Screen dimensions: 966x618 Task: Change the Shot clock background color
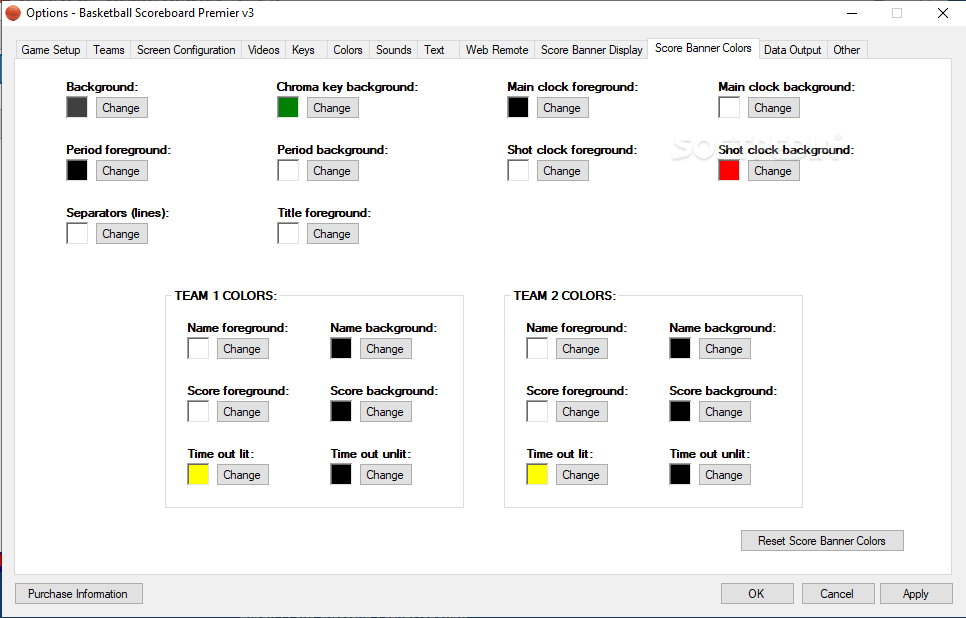click(774, 171)
